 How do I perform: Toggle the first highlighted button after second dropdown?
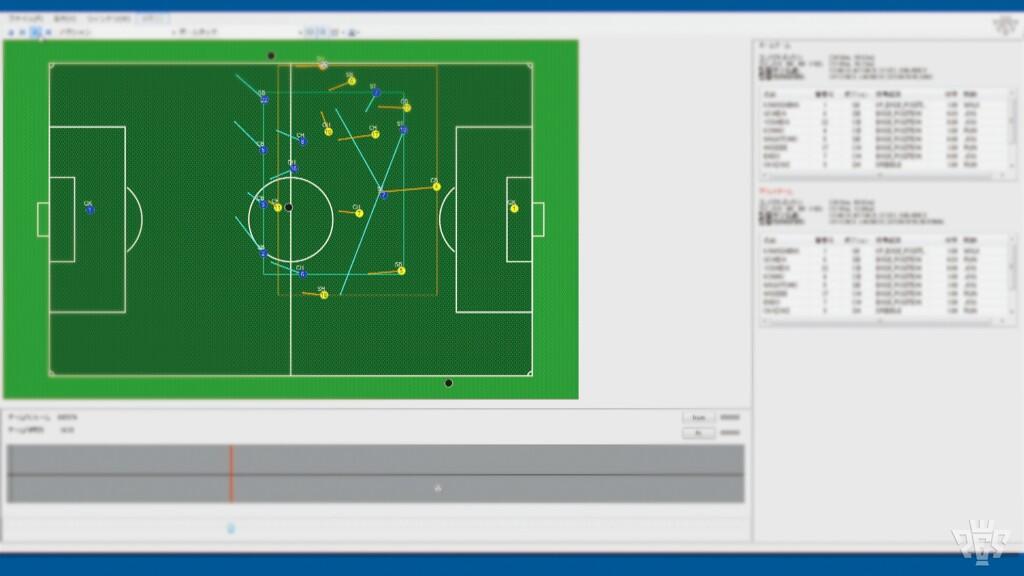coord(310,32)
